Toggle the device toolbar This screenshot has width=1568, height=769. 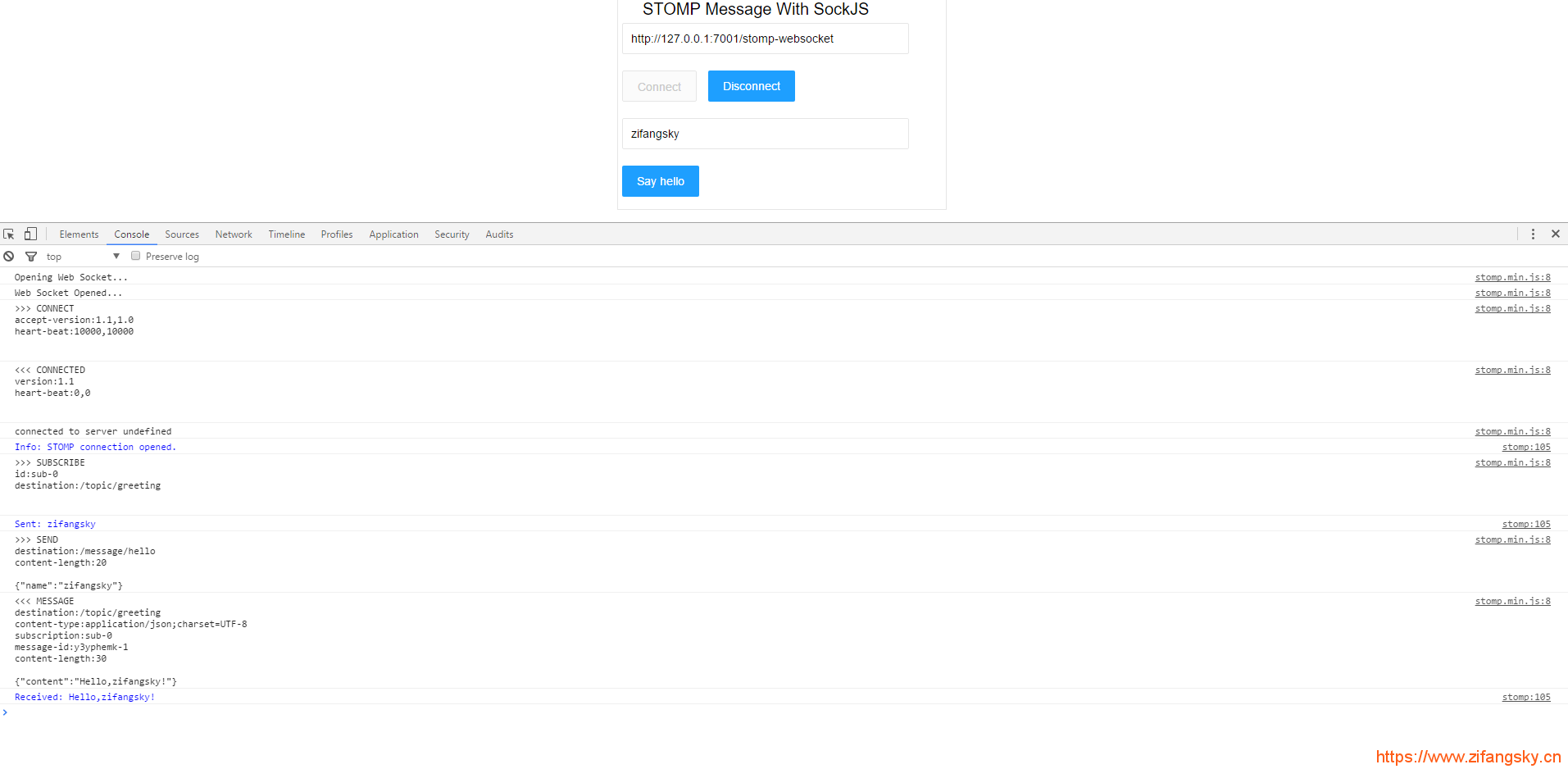[x=30, y=234]
